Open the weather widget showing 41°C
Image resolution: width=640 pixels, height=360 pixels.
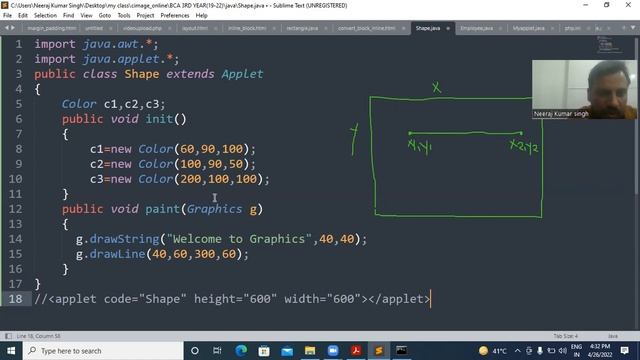493,351
